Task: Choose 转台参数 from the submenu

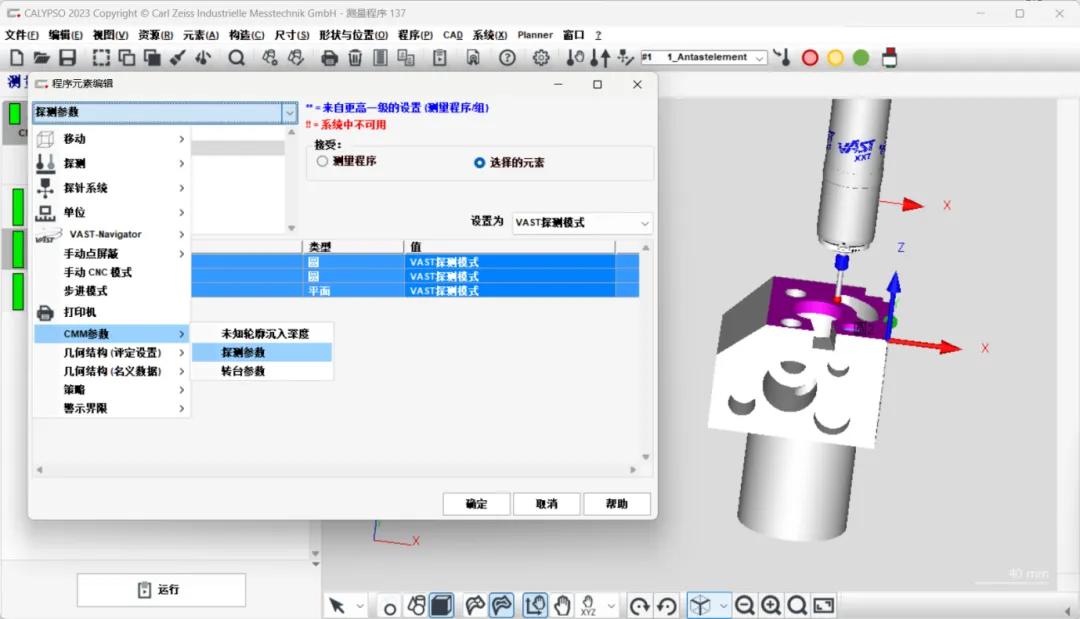Action: point(262,371)
